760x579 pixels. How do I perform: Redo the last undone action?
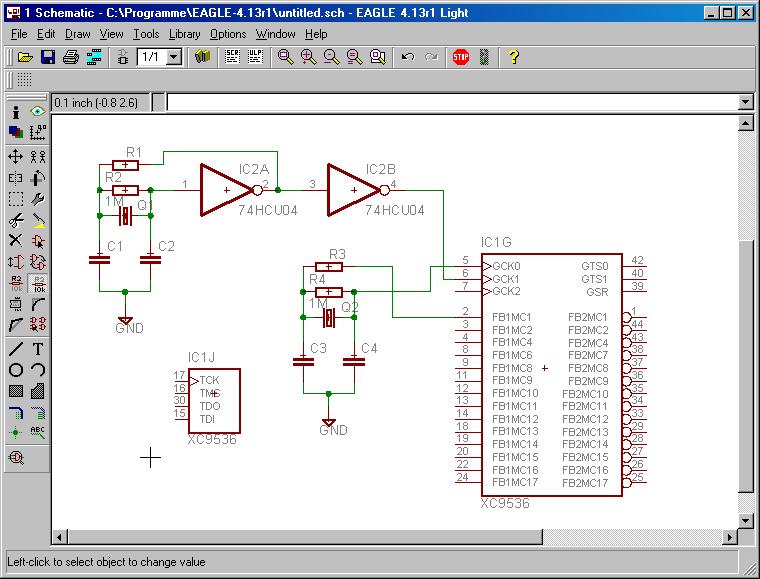click(431, 57)
